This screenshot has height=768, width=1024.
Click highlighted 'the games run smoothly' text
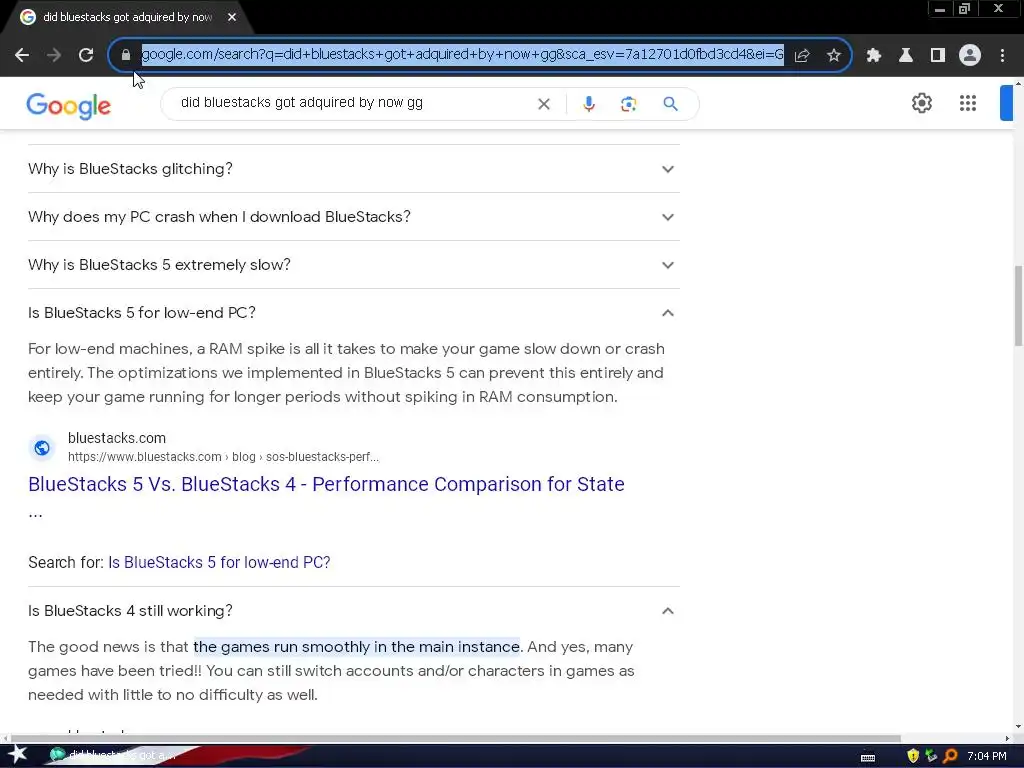click(x=357, y=647)
